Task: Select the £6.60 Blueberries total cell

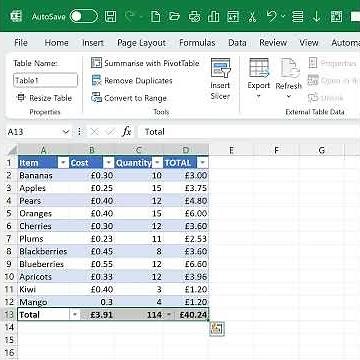Action: coord(186,264)
